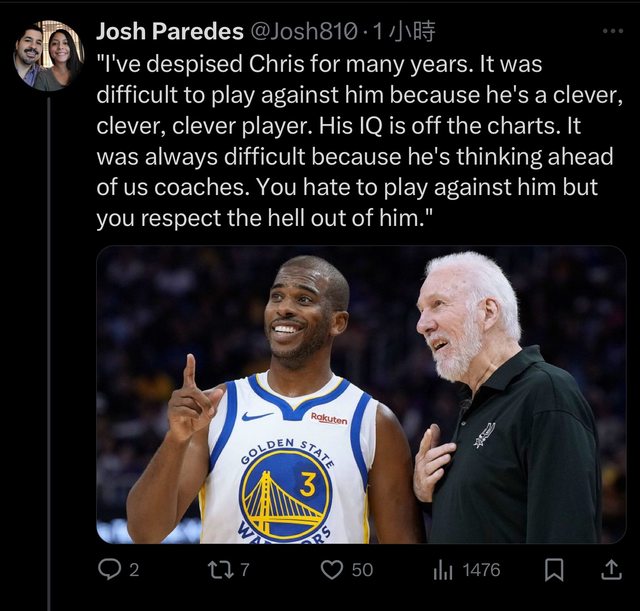Click the Rakuten patch on the jersey
The width and height of the screenshot is (640, 611).
click(329, 417)
